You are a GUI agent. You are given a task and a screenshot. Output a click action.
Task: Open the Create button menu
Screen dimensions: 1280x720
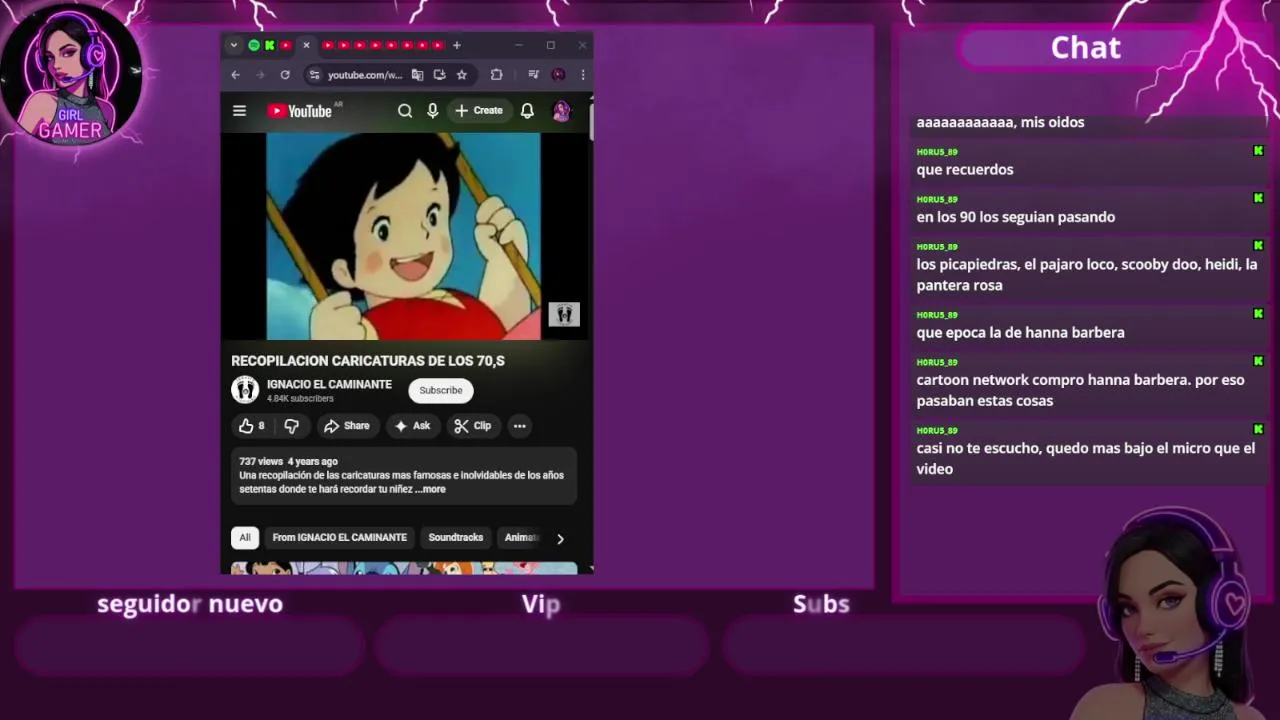[479, 111]
